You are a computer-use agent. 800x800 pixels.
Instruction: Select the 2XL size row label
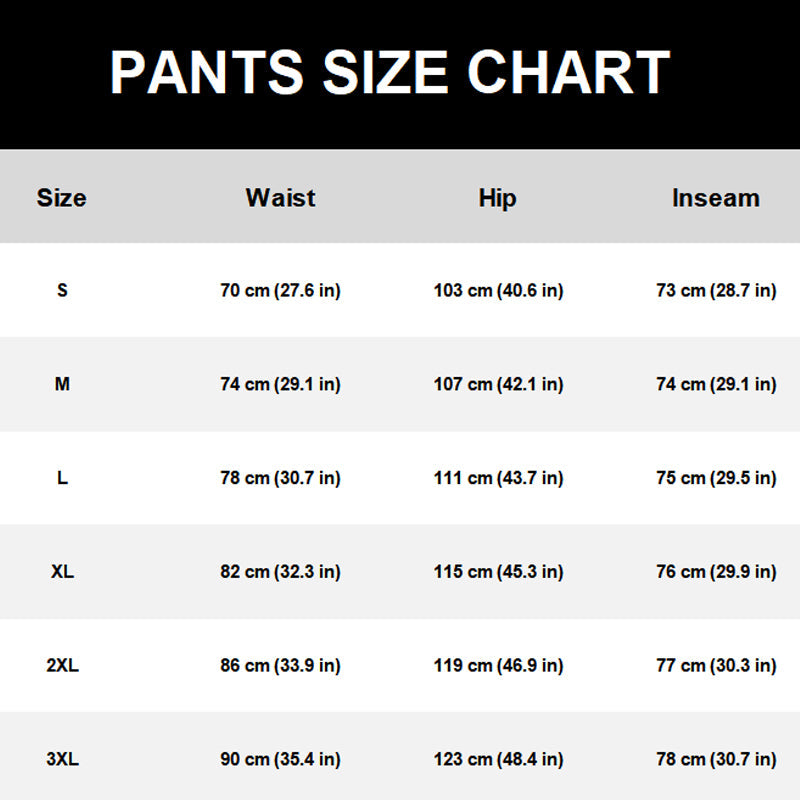click(62, 666)
